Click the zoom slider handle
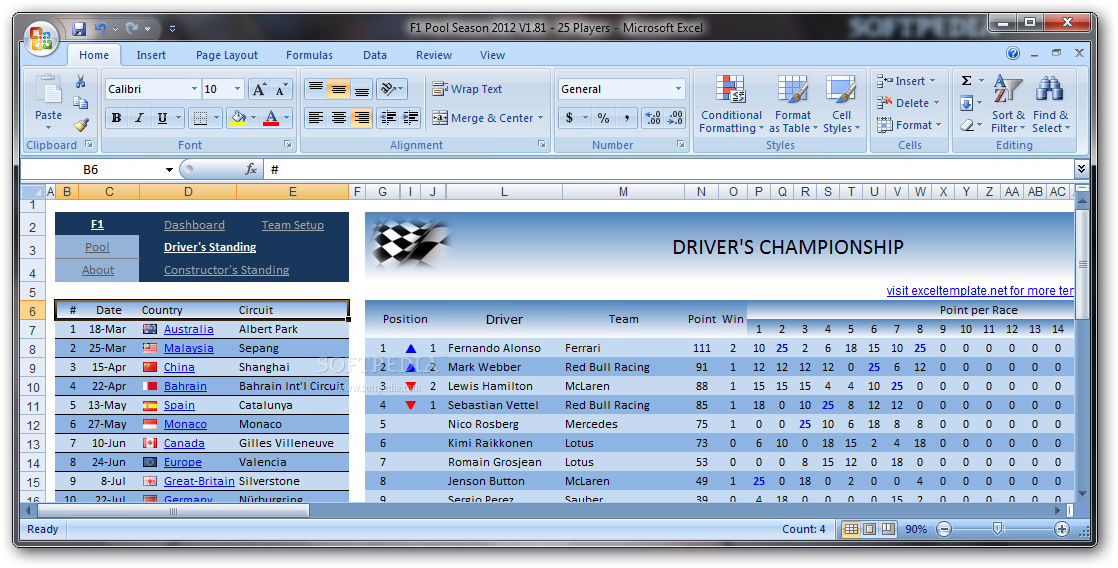 [998, 528]
